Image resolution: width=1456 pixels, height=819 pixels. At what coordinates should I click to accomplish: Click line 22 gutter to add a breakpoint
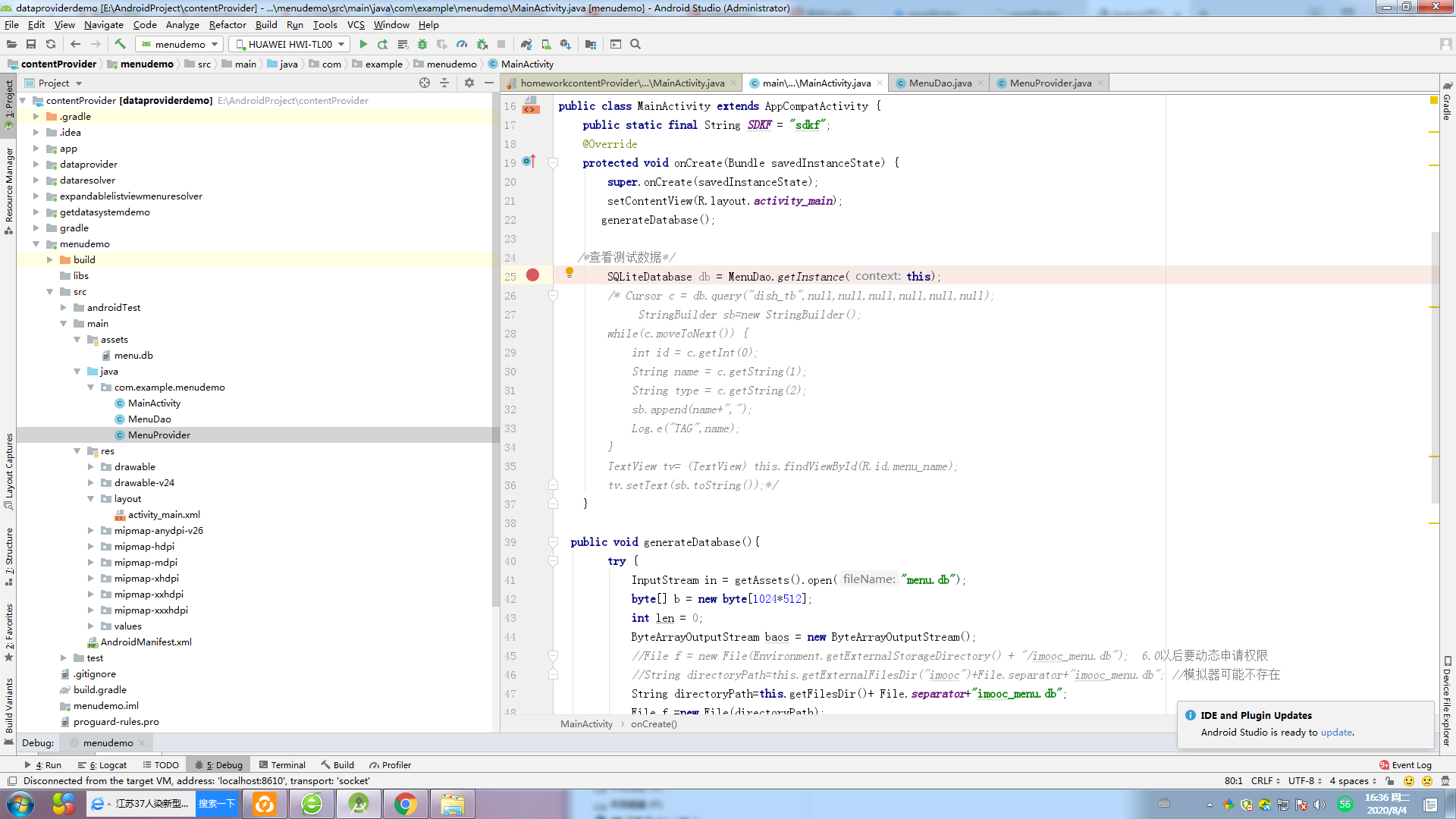tap(532, 220)
